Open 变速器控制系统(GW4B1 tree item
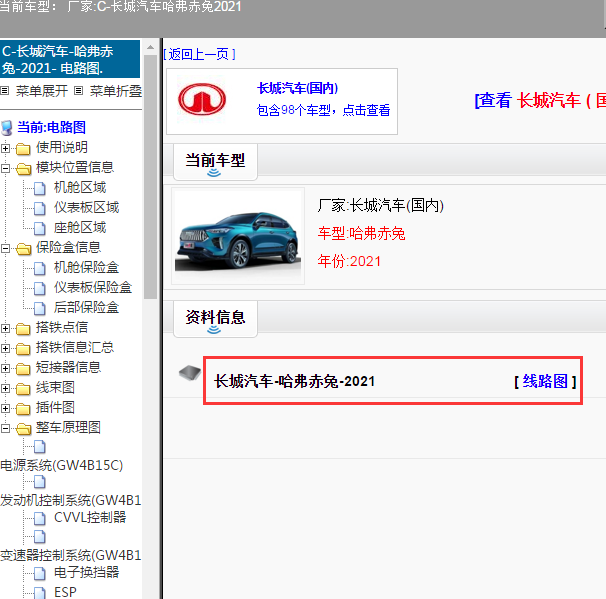 71,555
